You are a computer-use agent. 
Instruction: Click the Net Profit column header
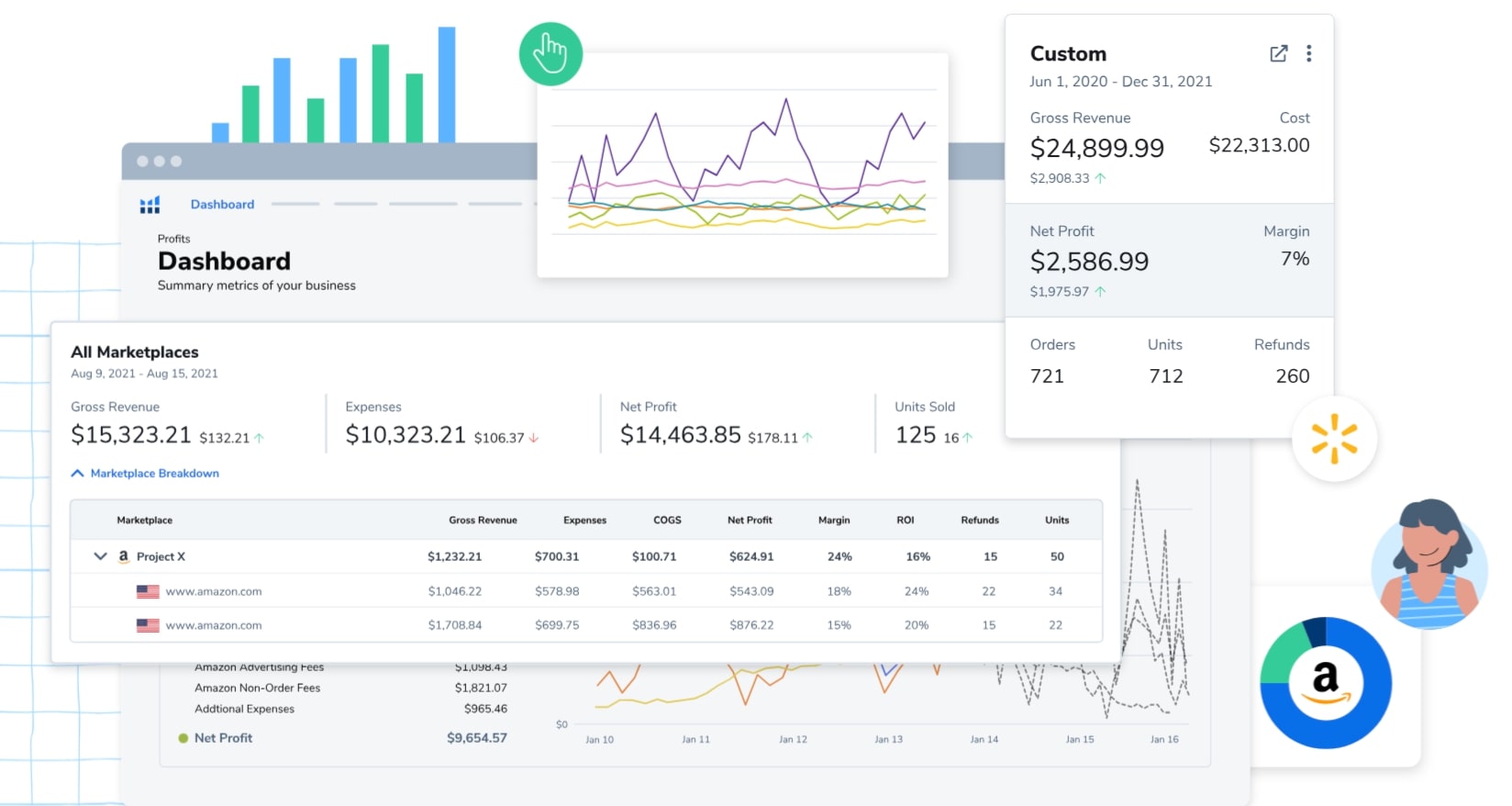click(x=750, y=521)
